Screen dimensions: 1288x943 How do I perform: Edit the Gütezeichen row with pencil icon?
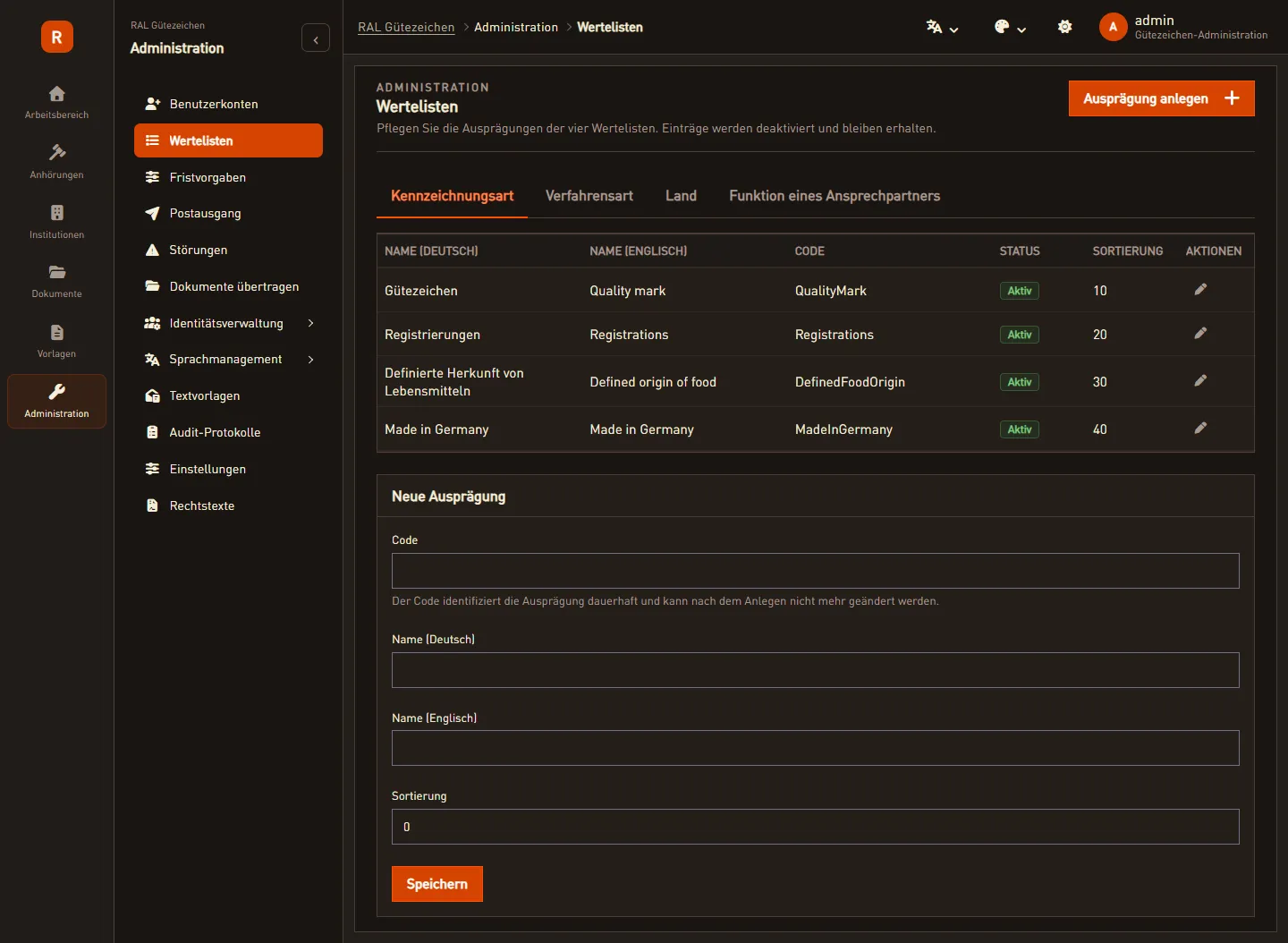[x=1200, y=289]
